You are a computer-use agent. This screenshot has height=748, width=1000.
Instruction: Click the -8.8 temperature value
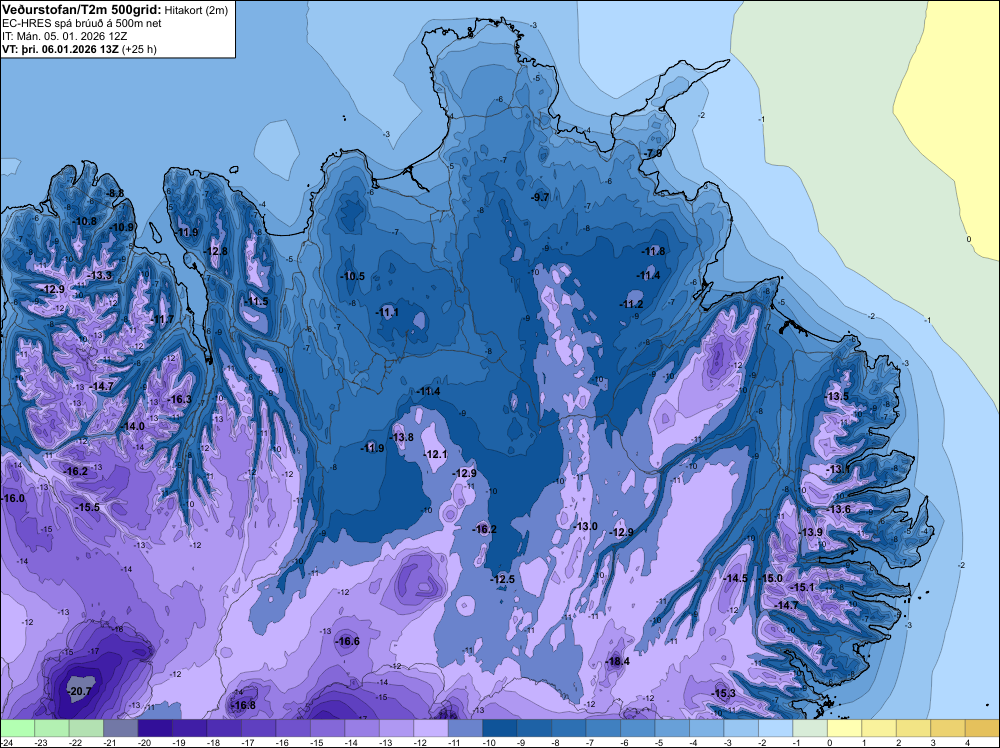pyautogui.click(x=115, y=193)
